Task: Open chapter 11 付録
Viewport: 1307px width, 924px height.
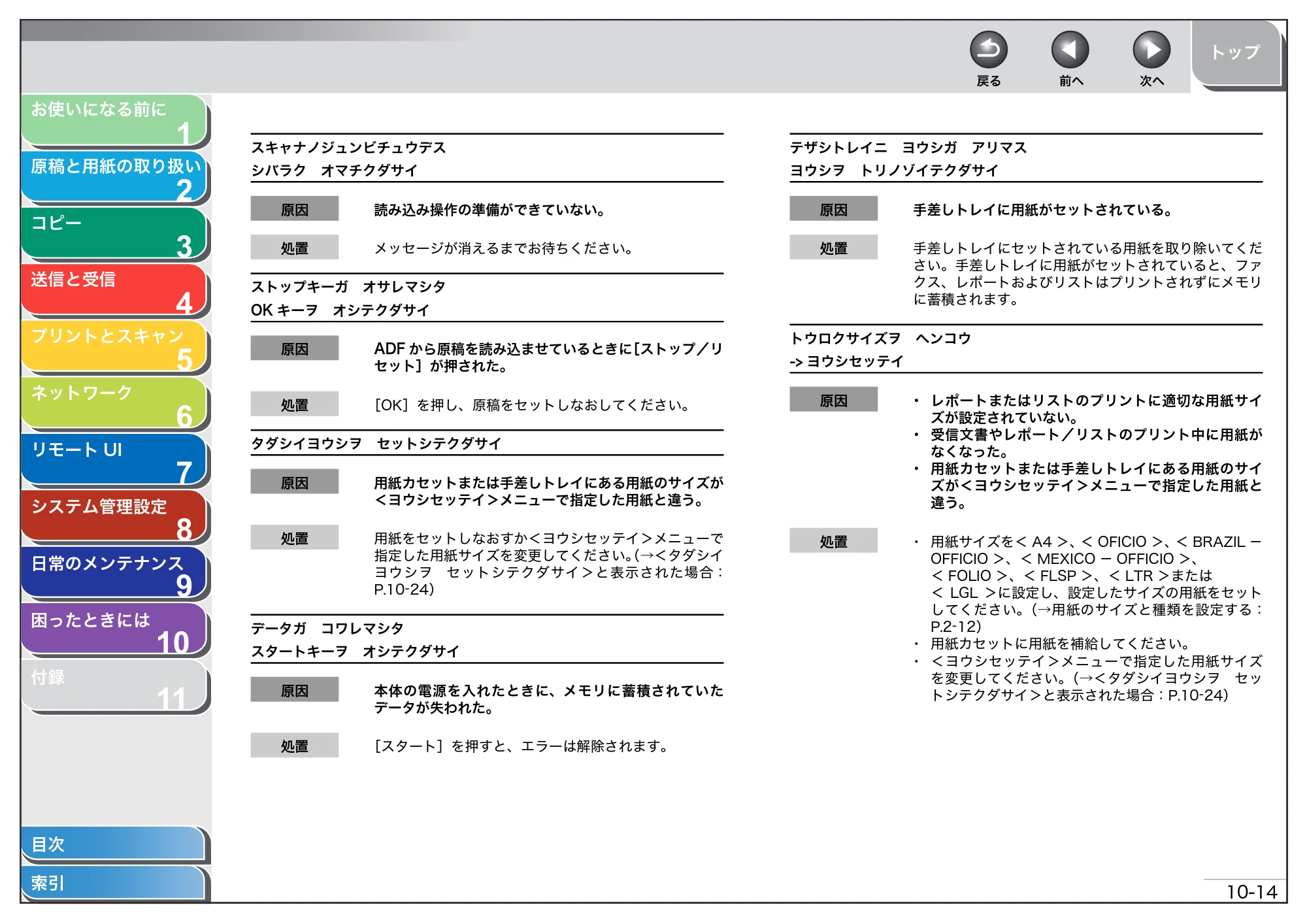Action: pos(114,687)
